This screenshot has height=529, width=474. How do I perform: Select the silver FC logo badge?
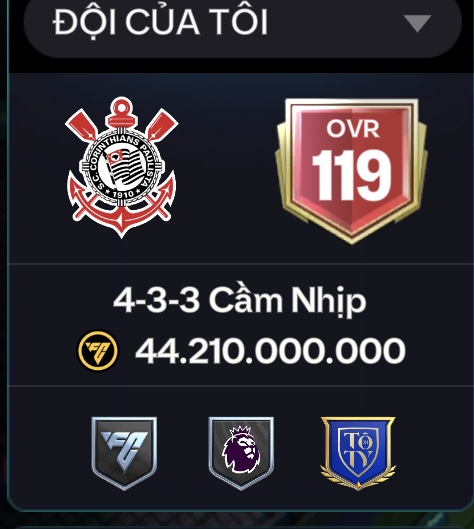point(124,453)
